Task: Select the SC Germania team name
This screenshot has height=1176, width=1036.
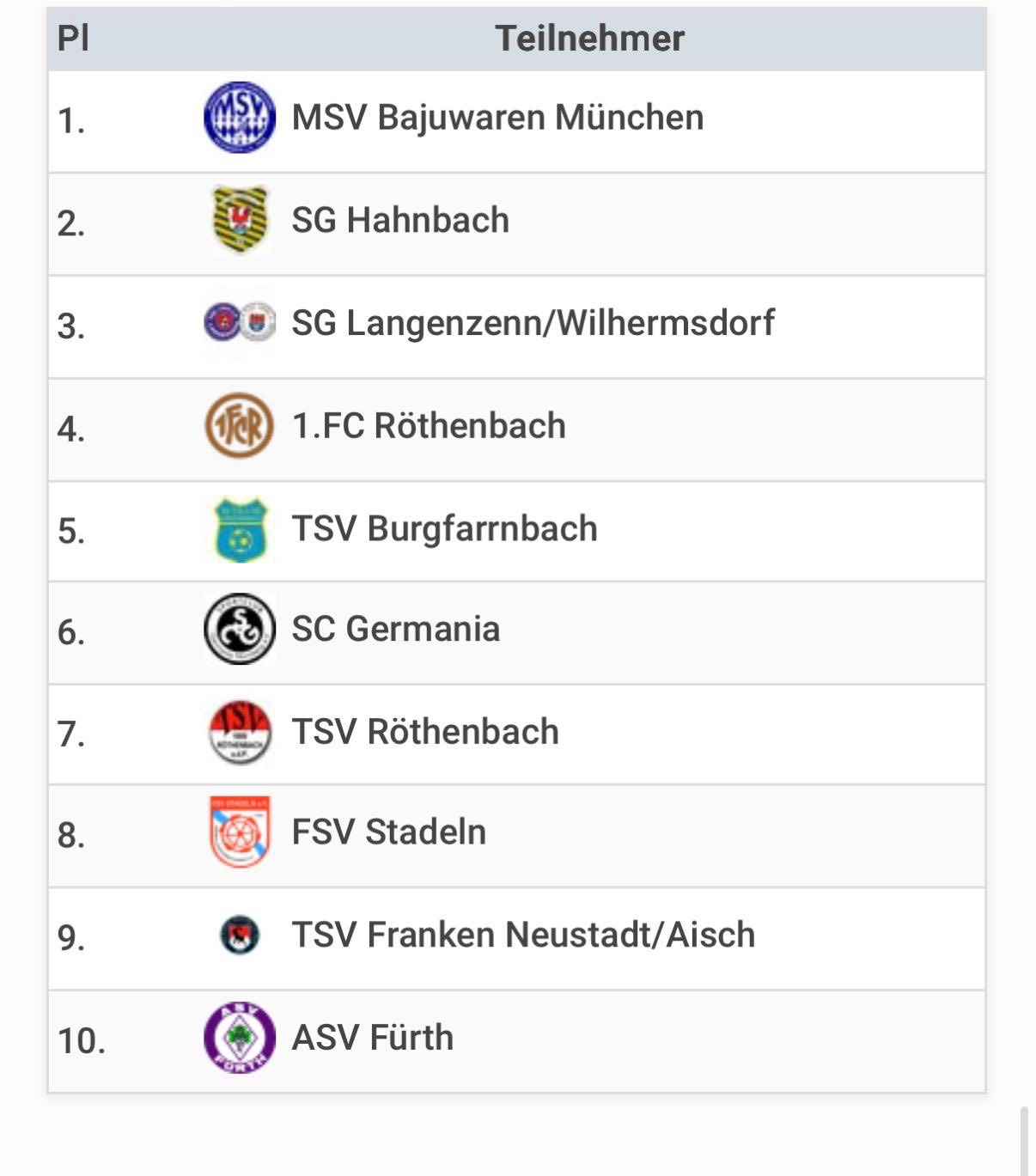Action: pos(395,629)
